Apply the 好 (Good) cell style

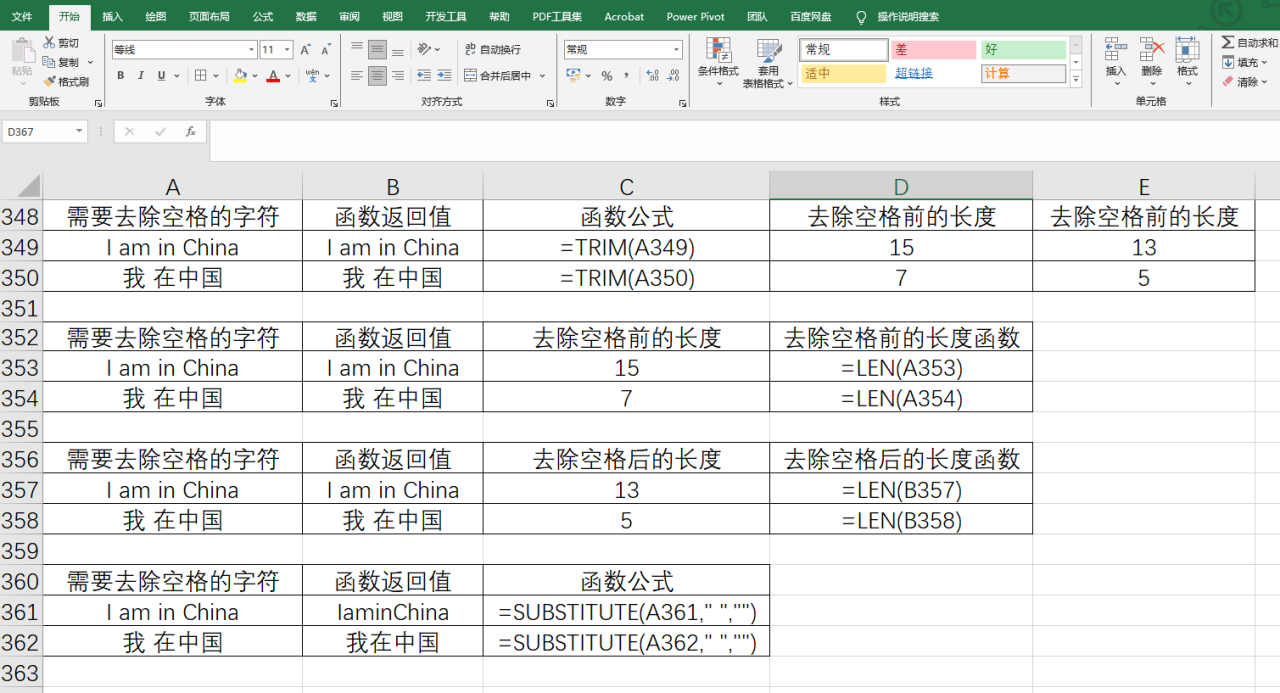tap(1023, 49)
